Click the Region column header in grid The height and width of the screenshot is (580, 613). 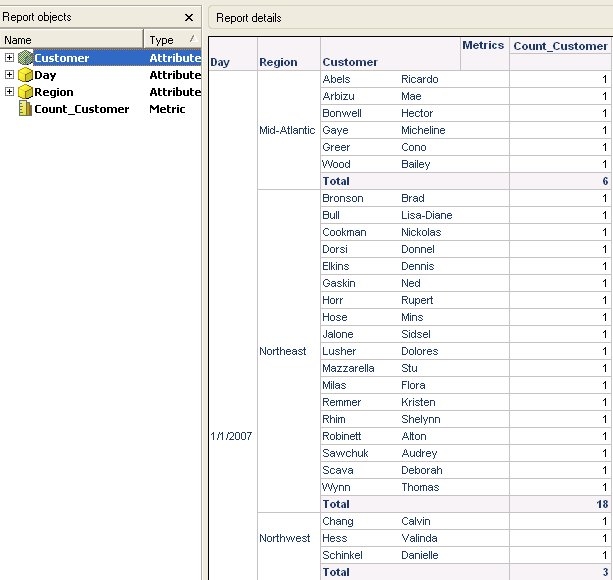[x=278, y=62]
